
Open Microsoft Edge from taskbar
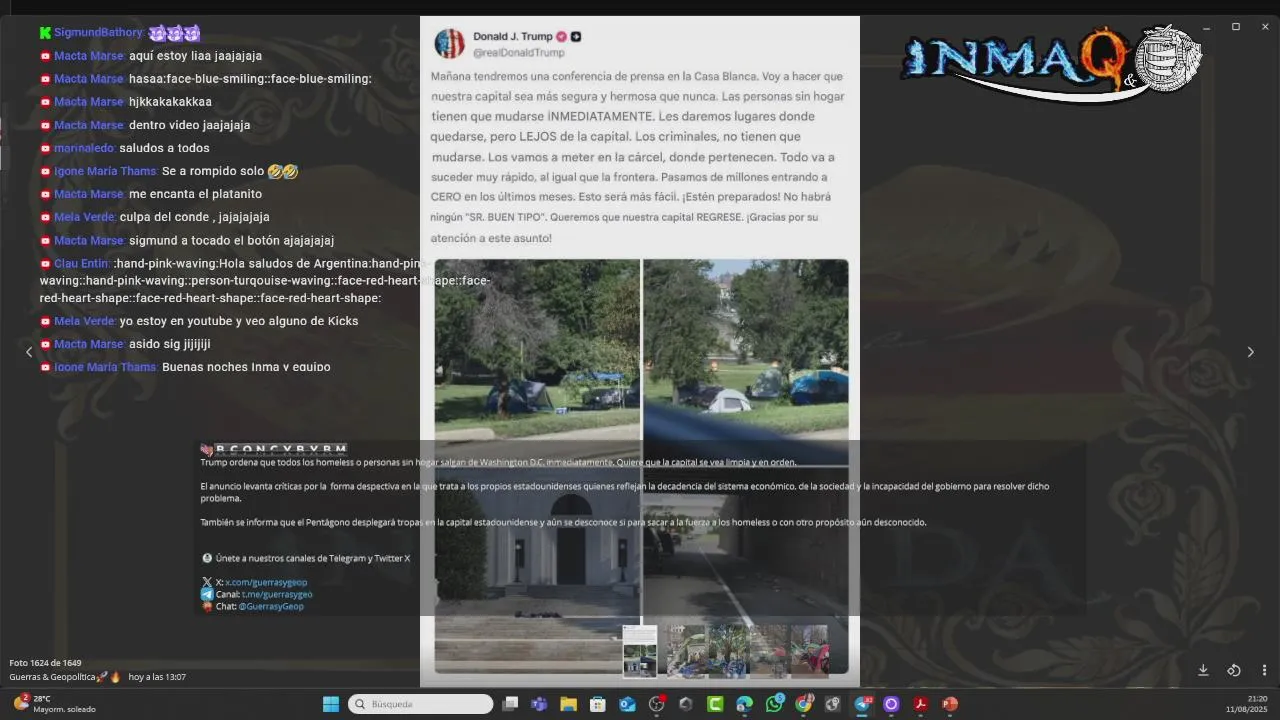click(x=745, y=704)
